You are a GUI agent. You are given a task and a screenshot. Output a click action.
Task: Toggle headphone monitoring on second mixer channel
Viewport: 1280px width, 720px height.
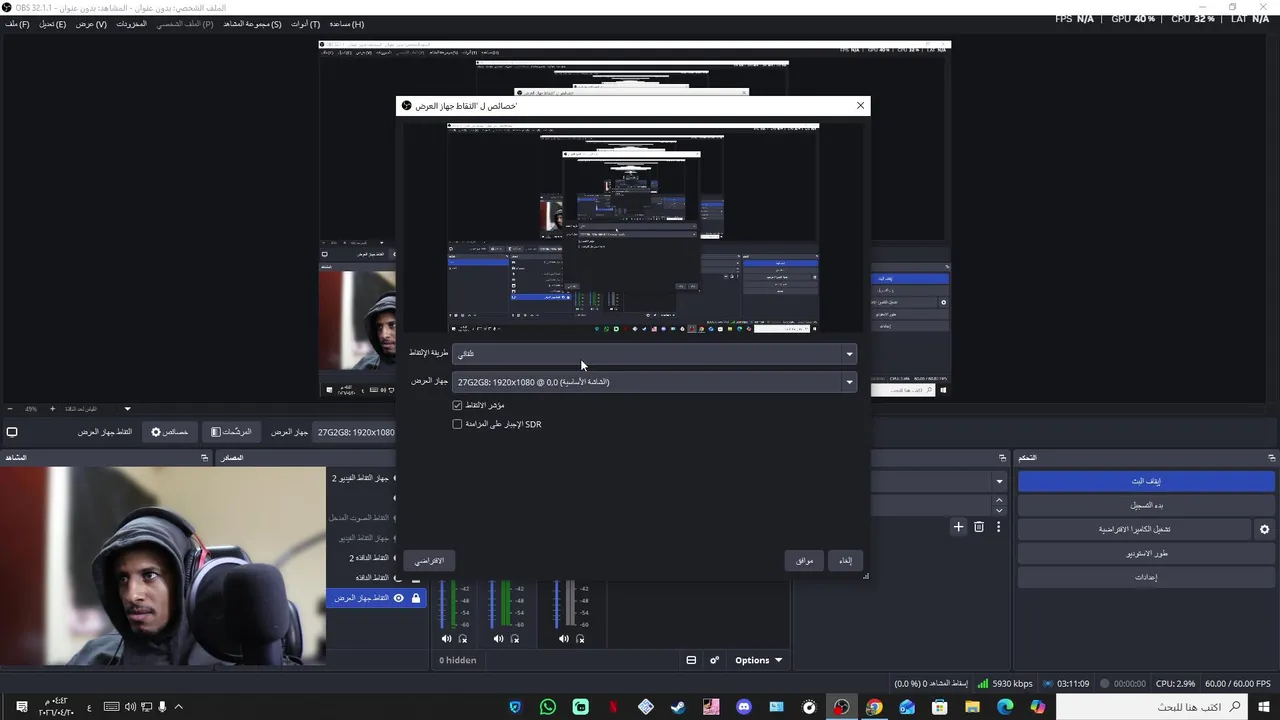point(515,639)
